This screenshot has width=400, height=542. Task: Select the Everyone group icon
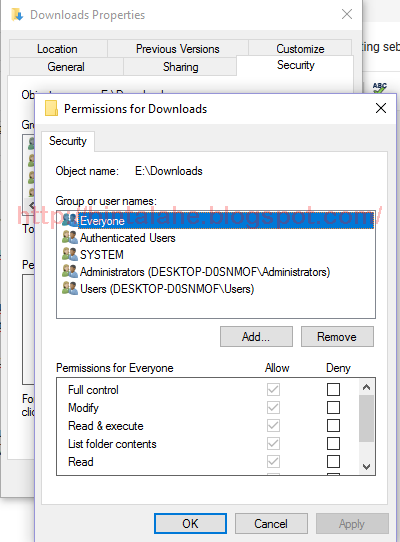70,221
